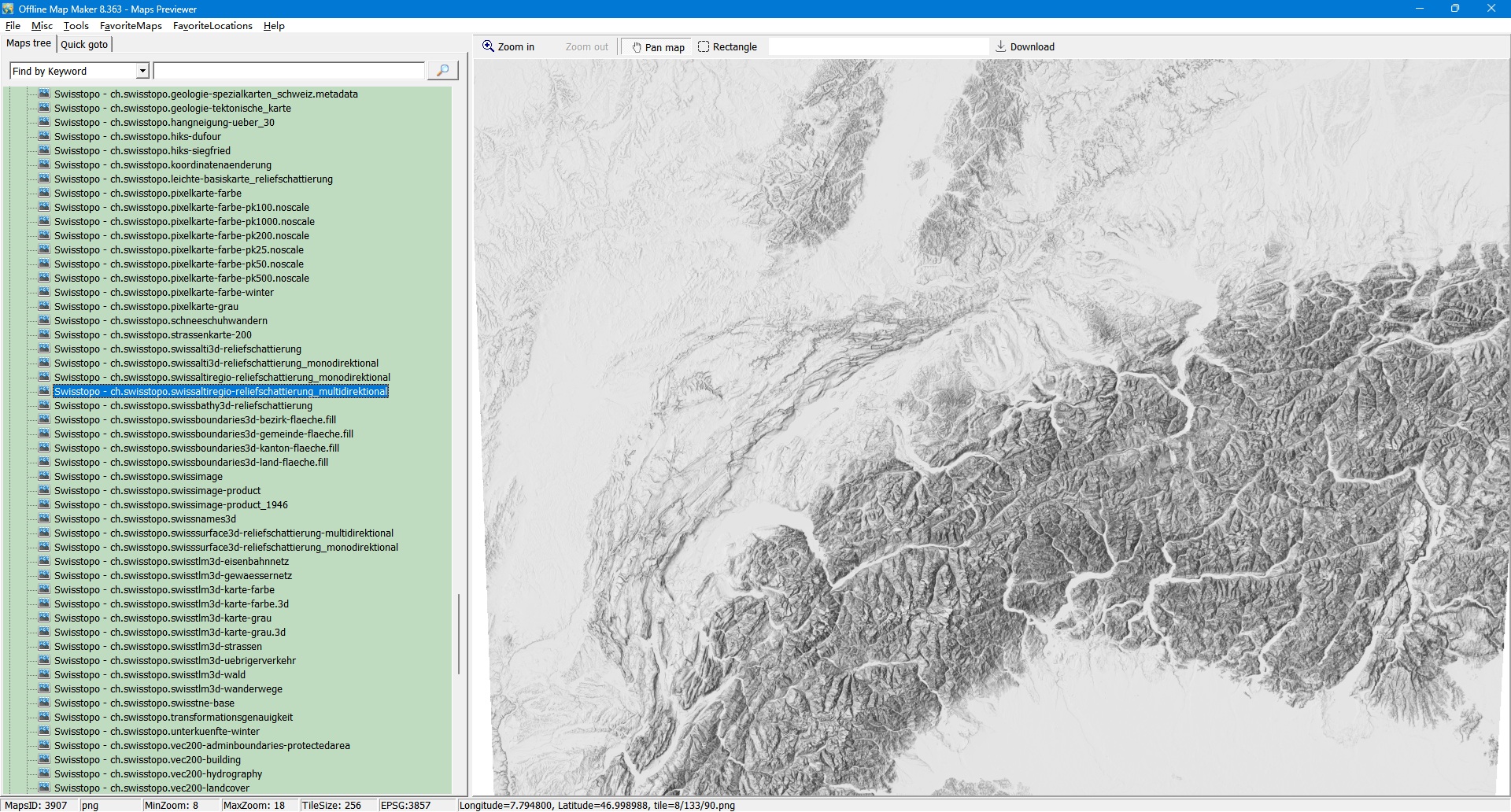The width and height of the screenshot is (1511, 812).
Task: Open the FavoriteLocations menu
Action: tap(212, 26)
